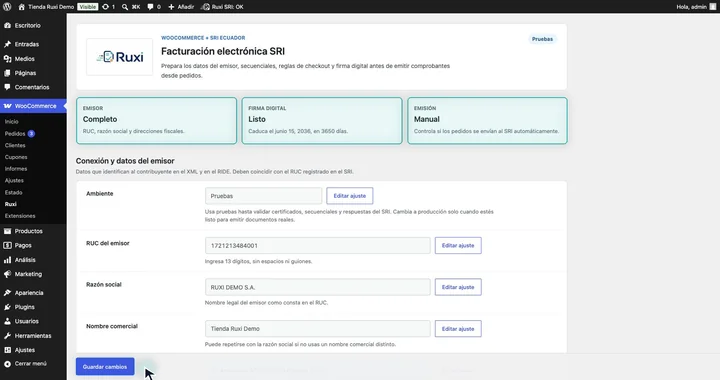Image resolution: width=720 pixels, height=380 pixels.
Task: Open the WordPress logo menu
Action: click(x=7, y=7)
